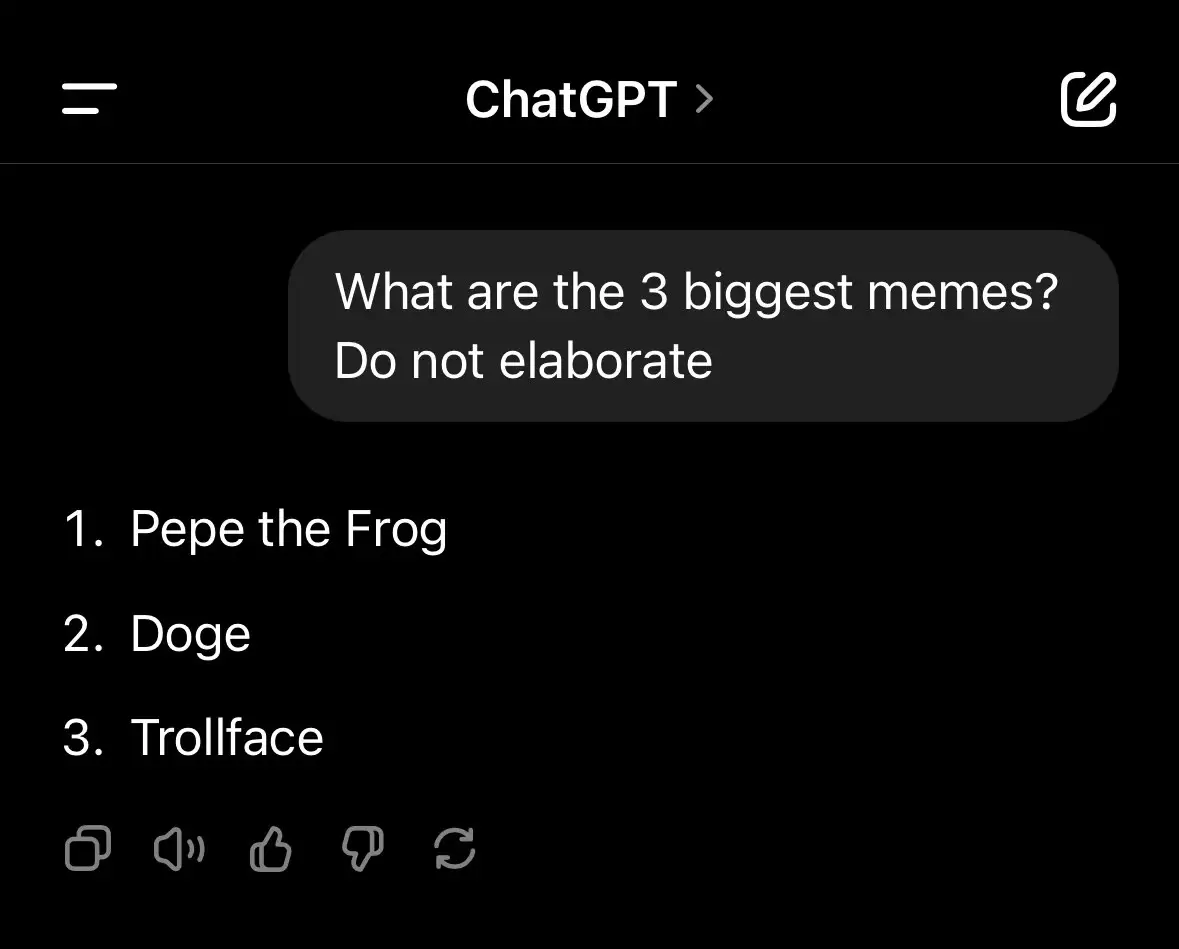1179x949 pixels.
Task: Tap the 'Pepe the Frog' answer text
Action: [x=289, y=529]
